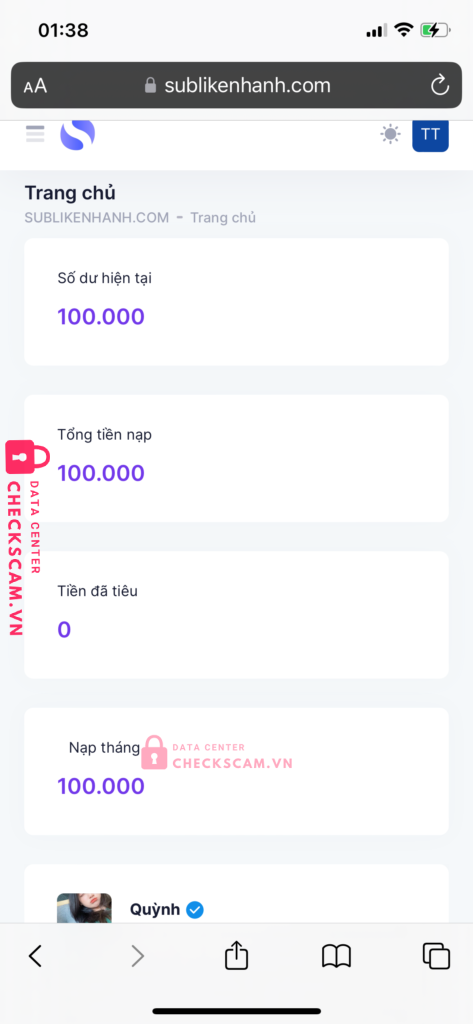Select the Nạp tháng card
473x1024 pixels.
coord(236,771)
